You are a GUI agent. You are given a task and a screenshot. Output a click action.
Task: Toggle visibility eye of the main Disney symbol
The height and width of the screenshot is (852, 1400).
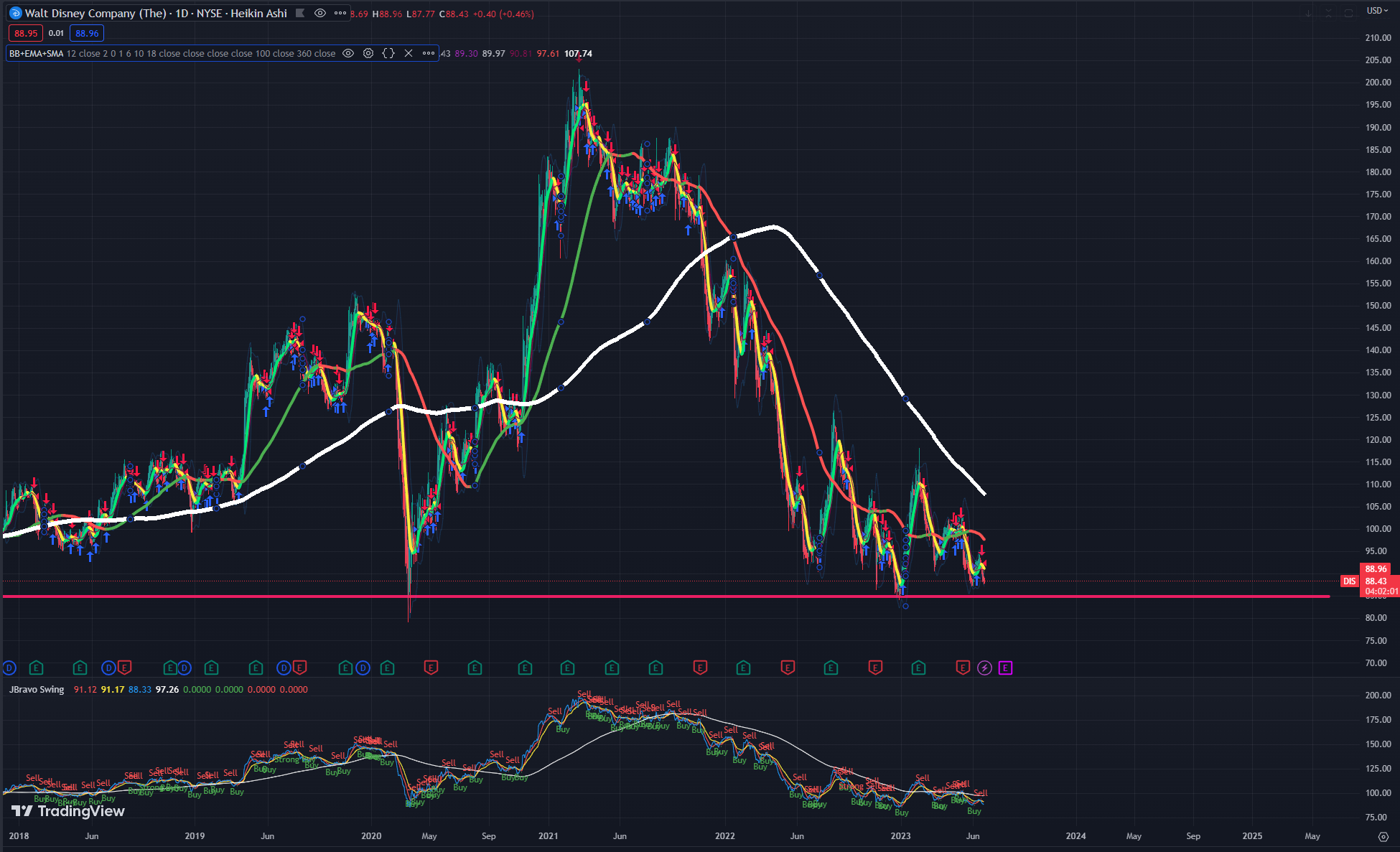[x=320, y=13]
